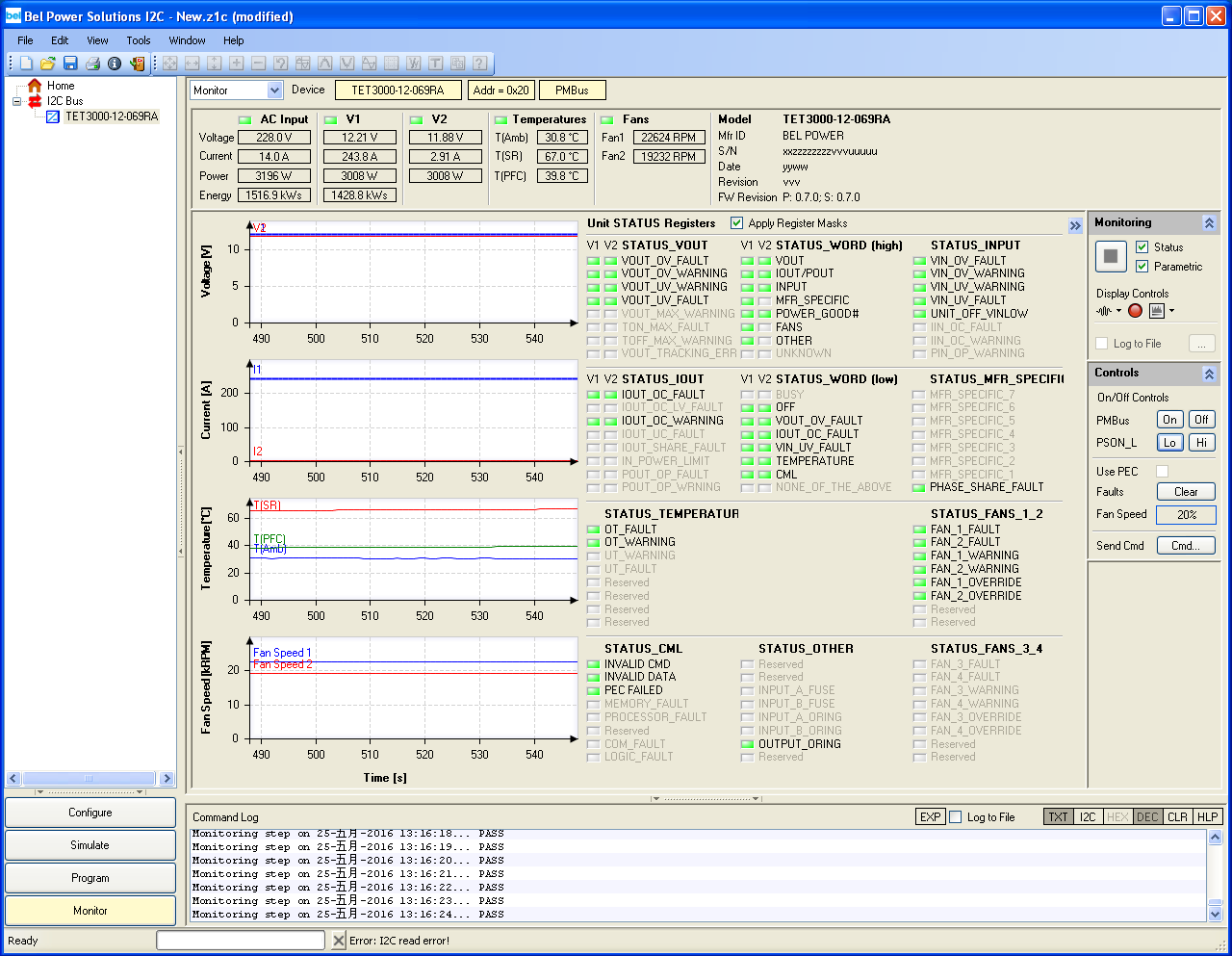Open the About info icon in the toolbar
The image size is (1232, 956).
[114, 63]
